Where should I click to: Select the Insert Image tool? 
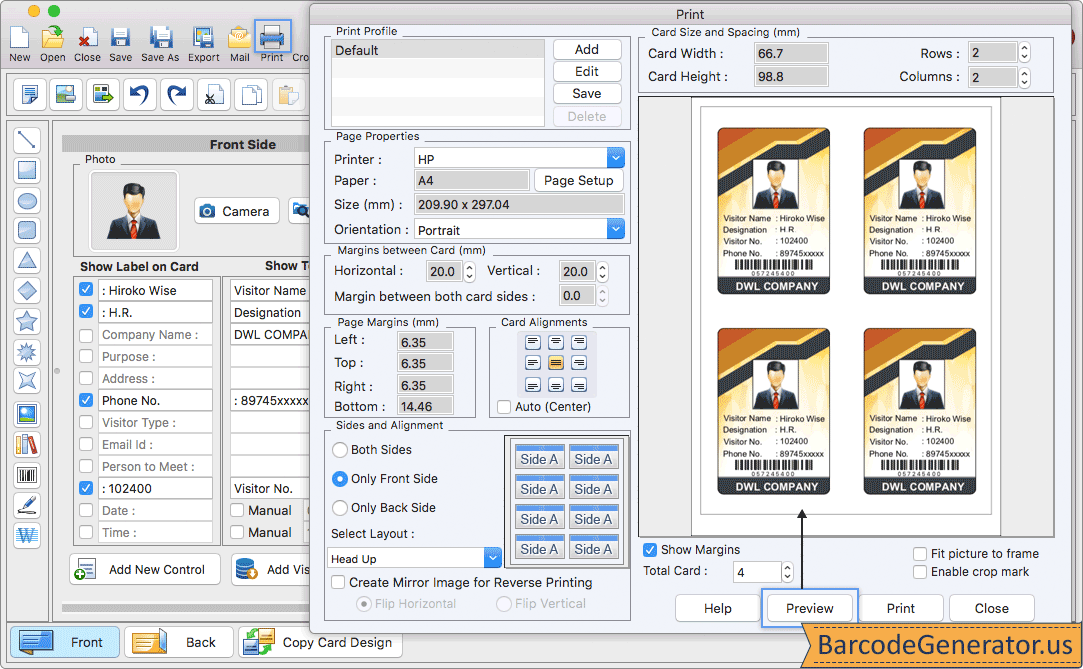click(x=26, y=414)
